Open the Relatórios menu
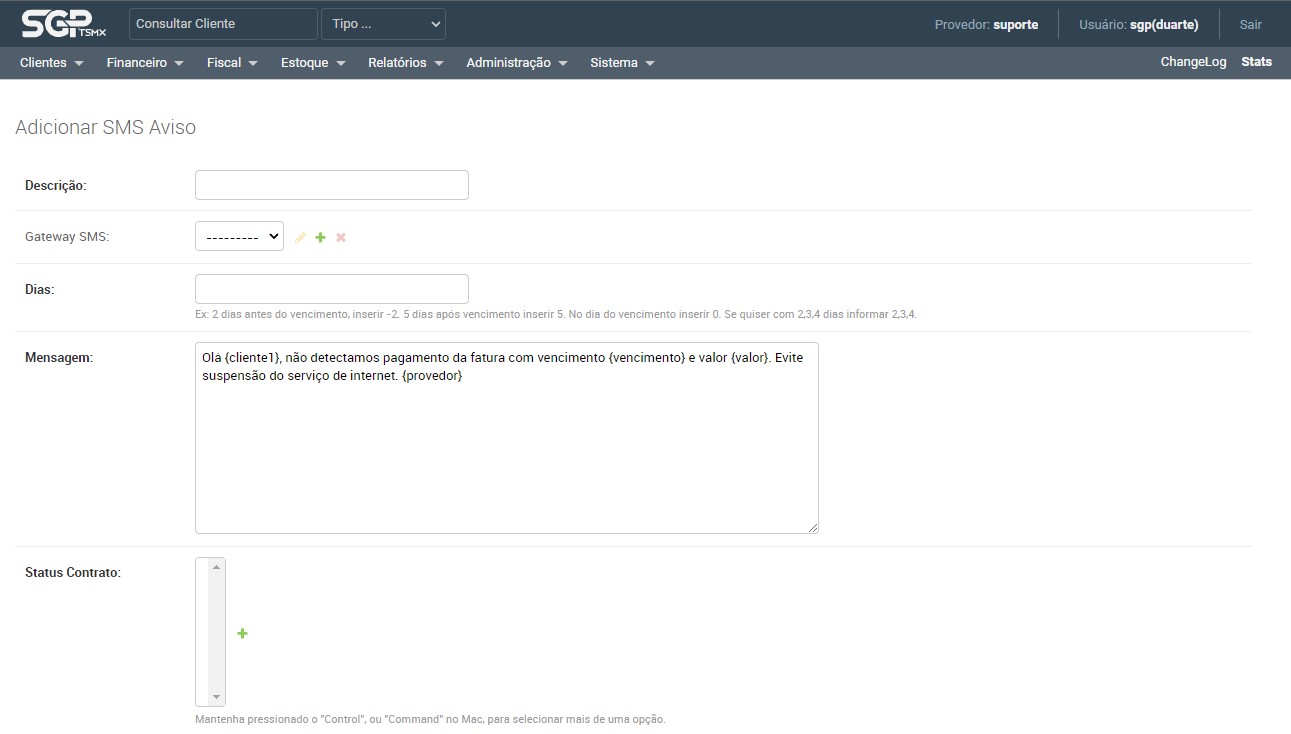The image size is (1291, 734). point(405,63)
